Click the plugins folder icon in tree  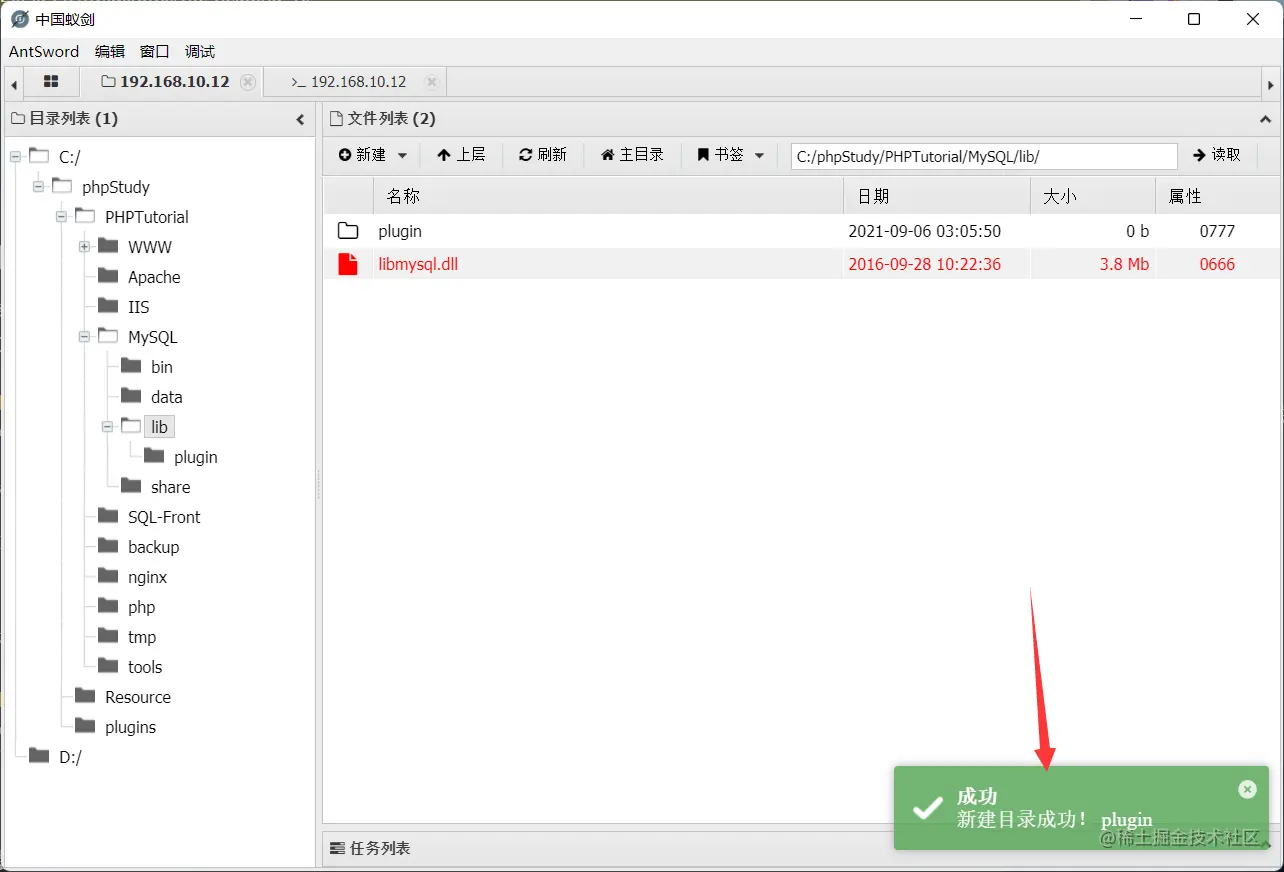[85, 726]
